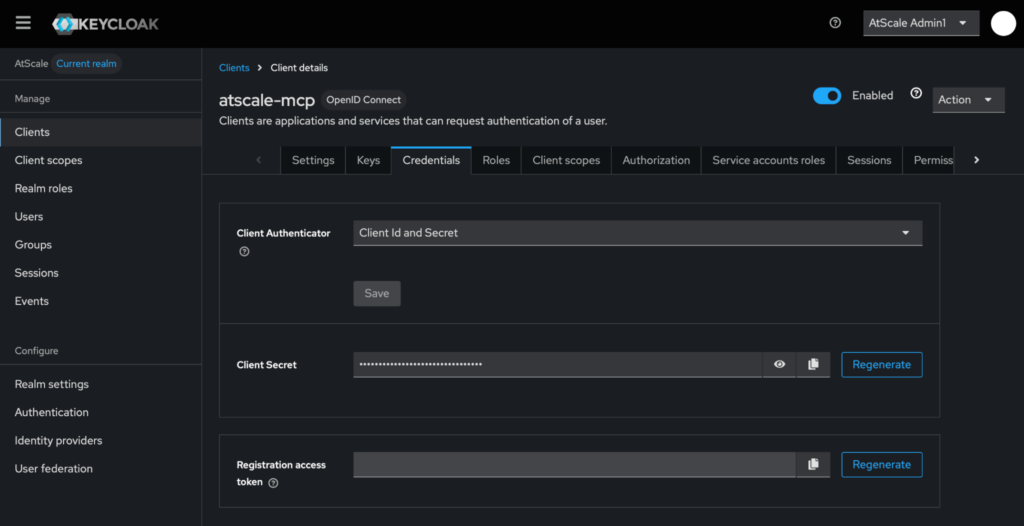Open Events in the sidebar

click(101, 301)
